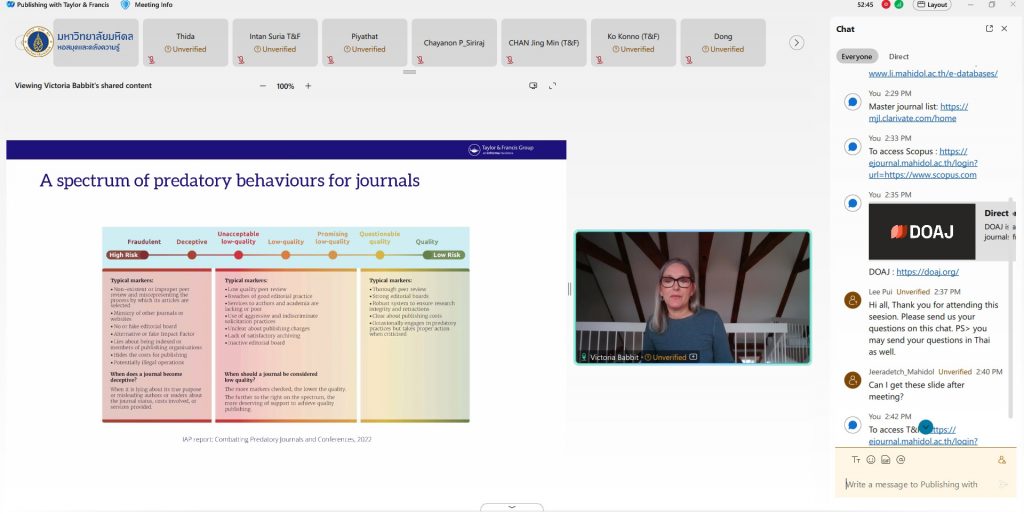Zoom out shared content with minus
Image resolution: width=1024 pixels, height=514 pixels.
click(263, 86)
